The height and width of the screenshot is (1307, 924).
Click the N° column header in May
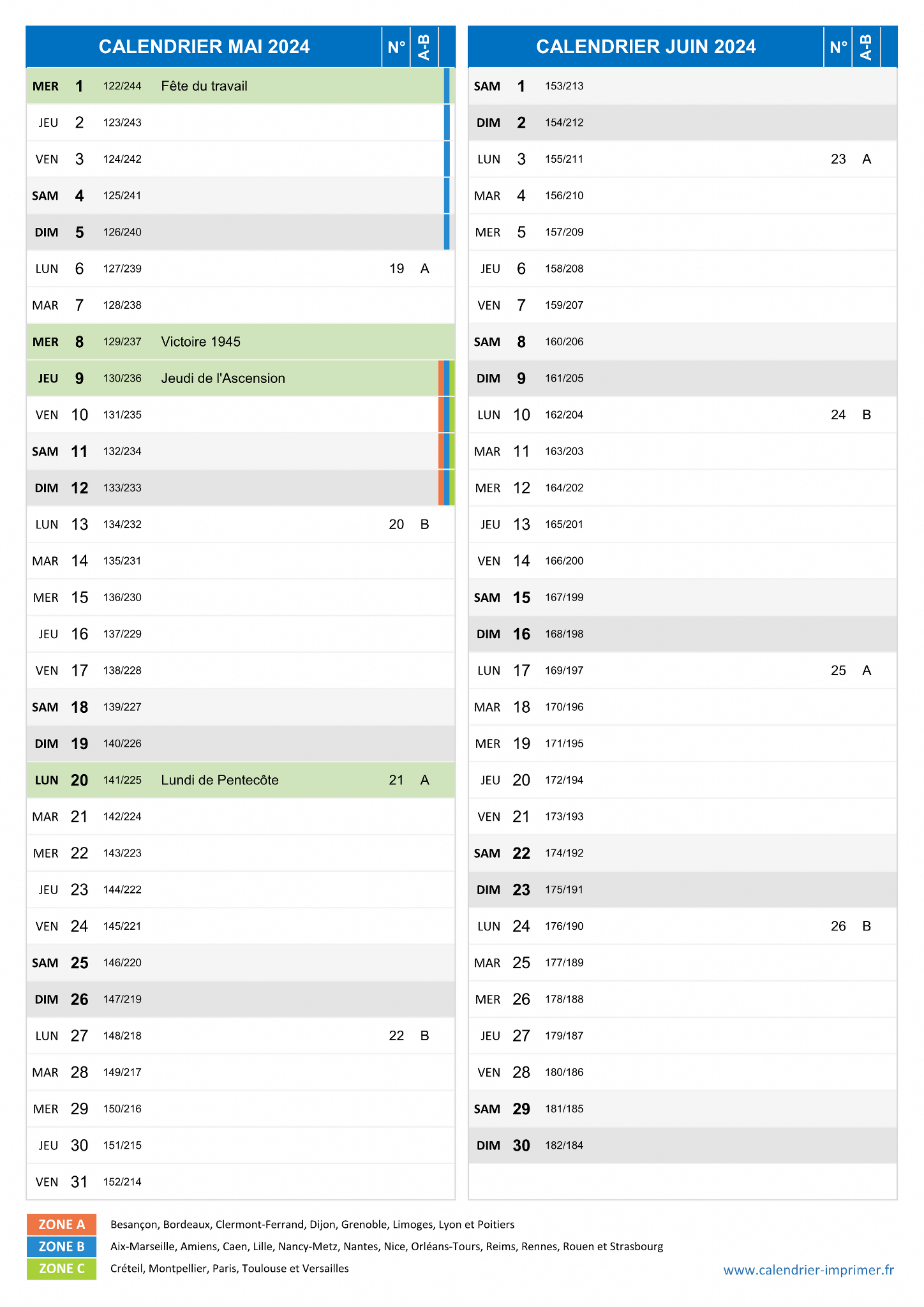pyautogui.click(x=396, y=47)
